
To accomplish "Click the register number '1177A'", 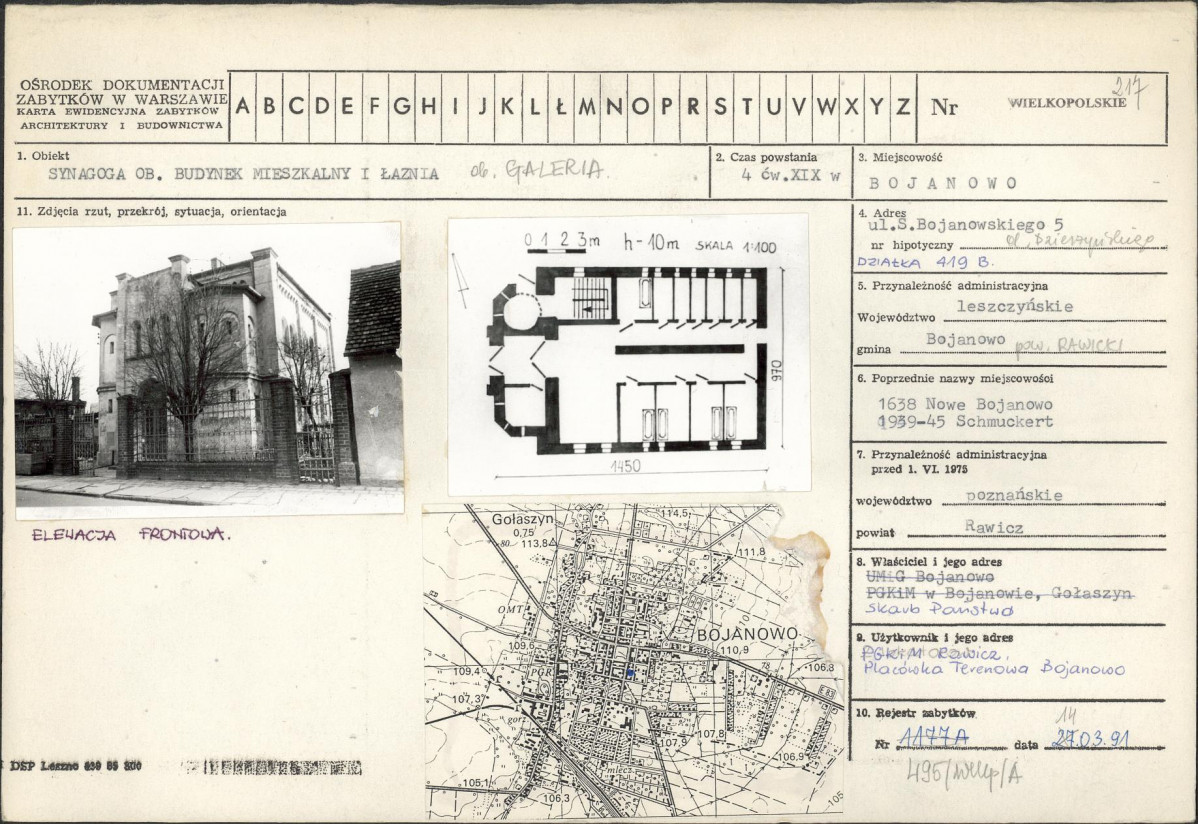I will (934, 738).
